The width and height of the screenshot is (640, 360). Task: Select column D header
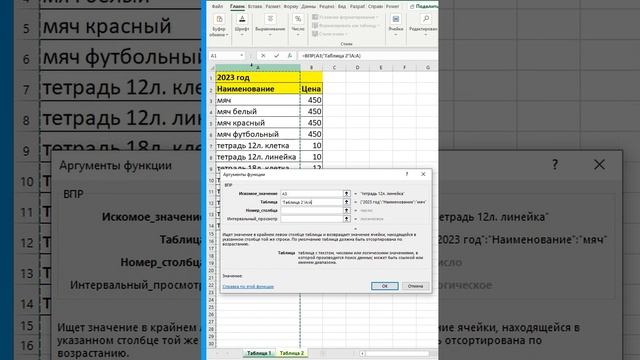click(358, 67)
